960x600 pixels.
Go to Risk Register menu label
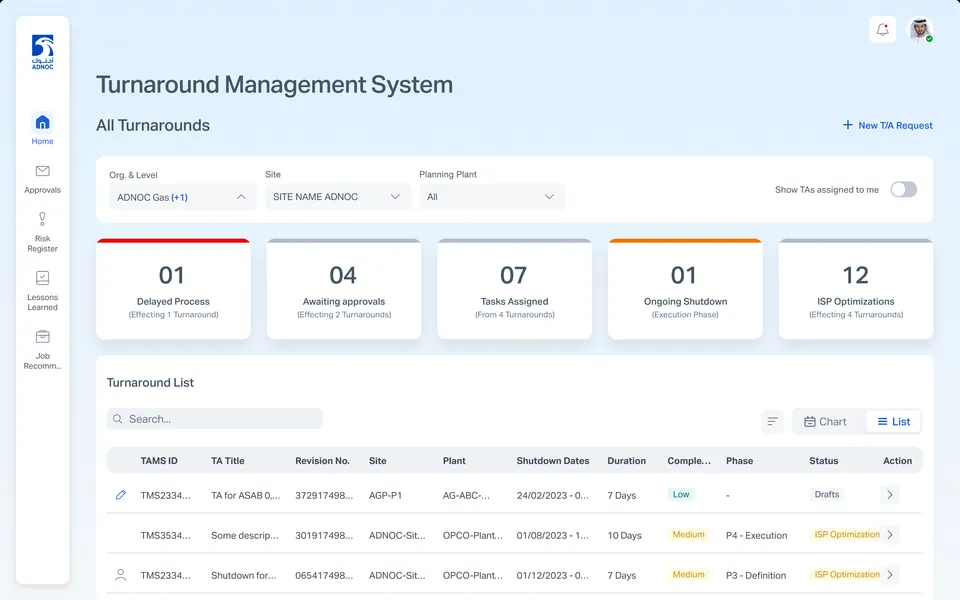click(x=42, y=244)
